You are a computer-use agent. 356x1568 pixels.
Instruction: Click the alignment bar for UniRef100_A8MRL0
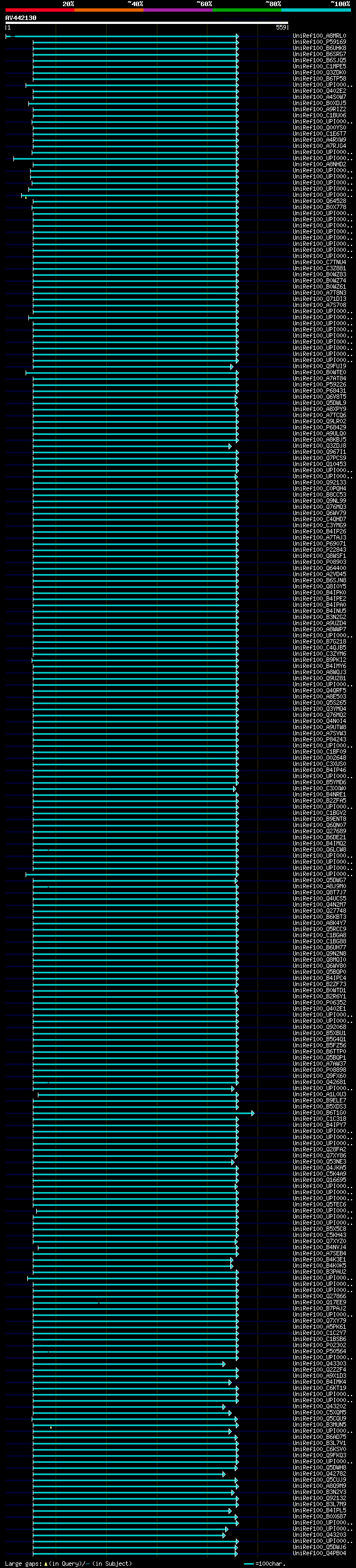[x=122, y=36]
